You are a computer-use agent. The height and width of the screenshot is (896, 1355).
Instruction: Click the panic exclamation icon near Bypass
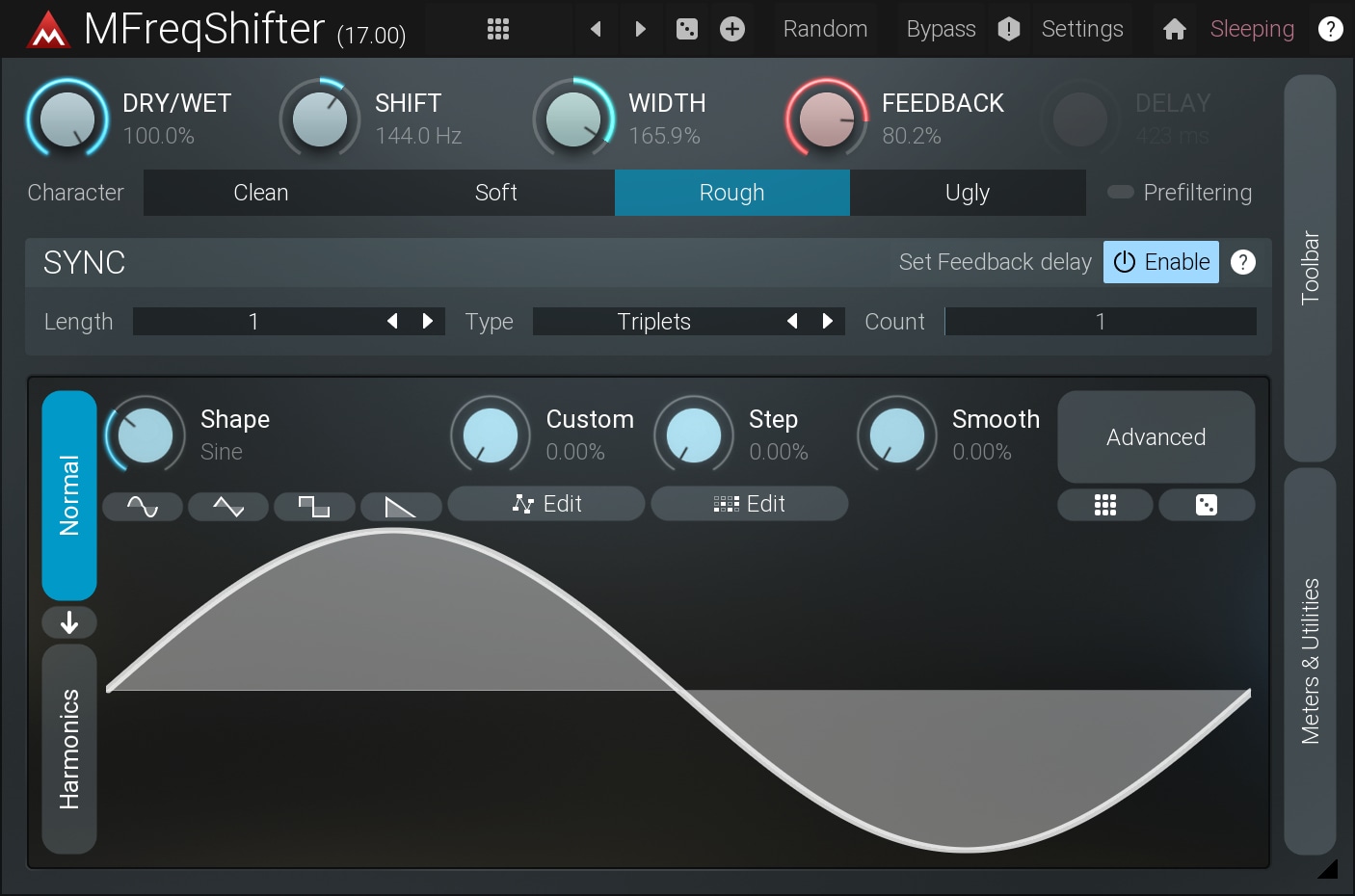[1008, 29]
